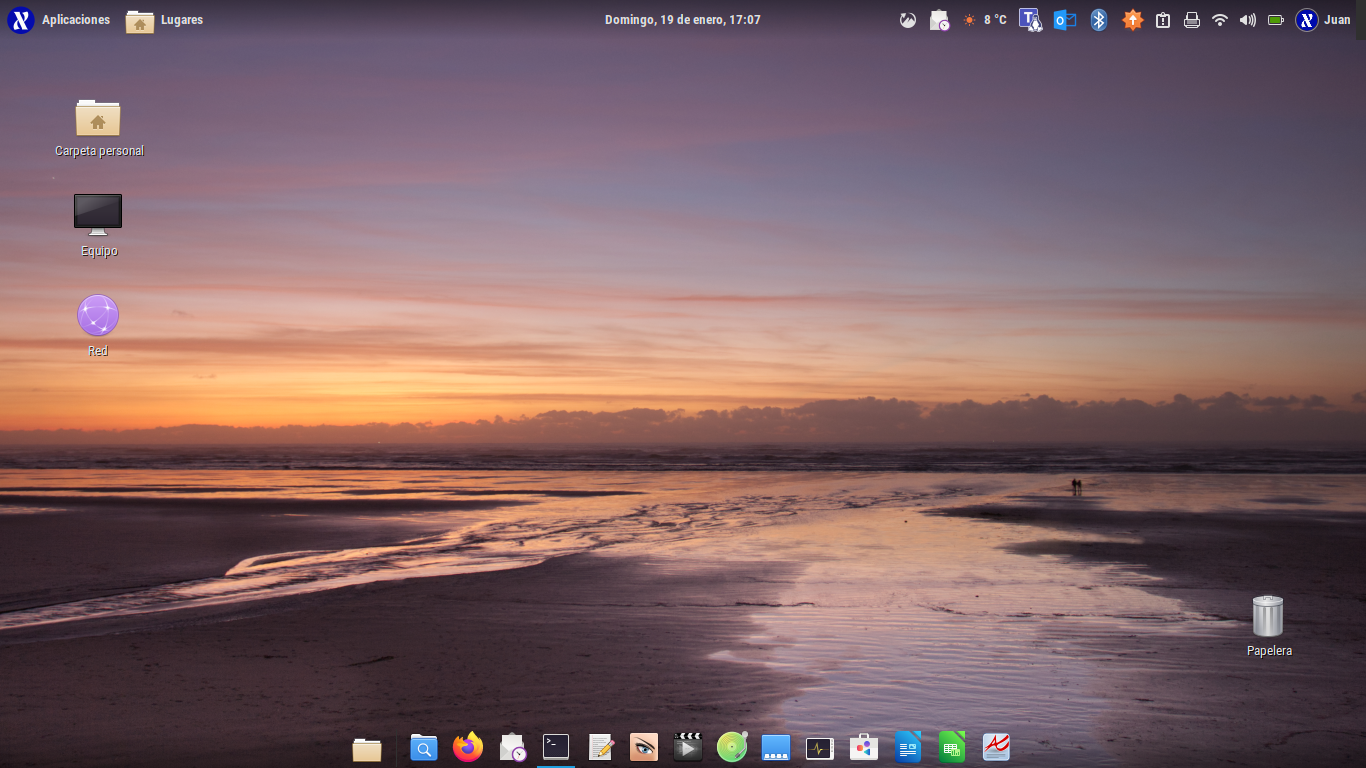This screenshot has width=1366, height=768.
Task: Open the software center from the dock
Action: click(x=863, y=746)
